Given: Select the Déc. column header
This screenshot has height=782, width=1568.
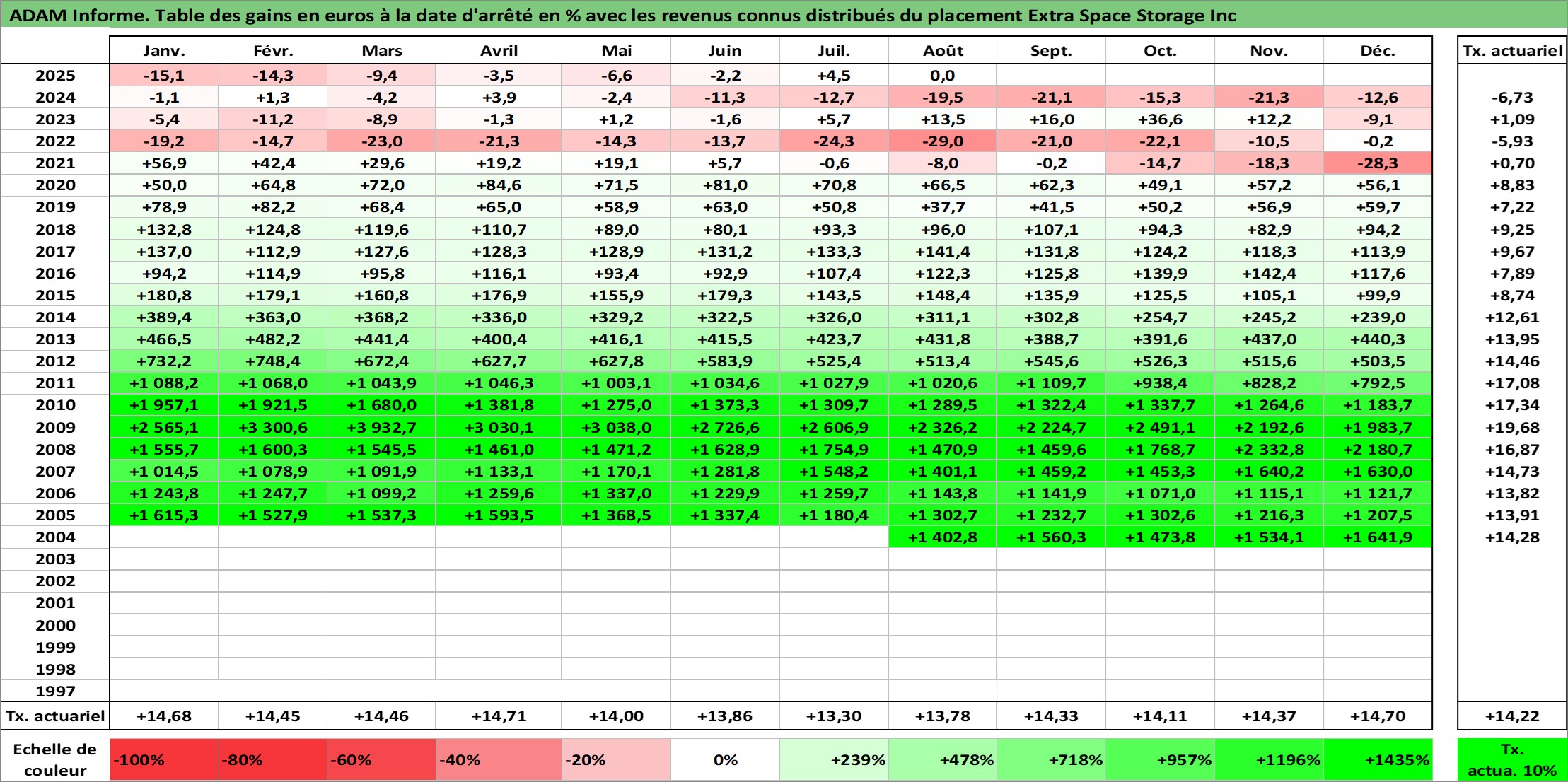Looking at the screenshot, I should (1378, 50).
